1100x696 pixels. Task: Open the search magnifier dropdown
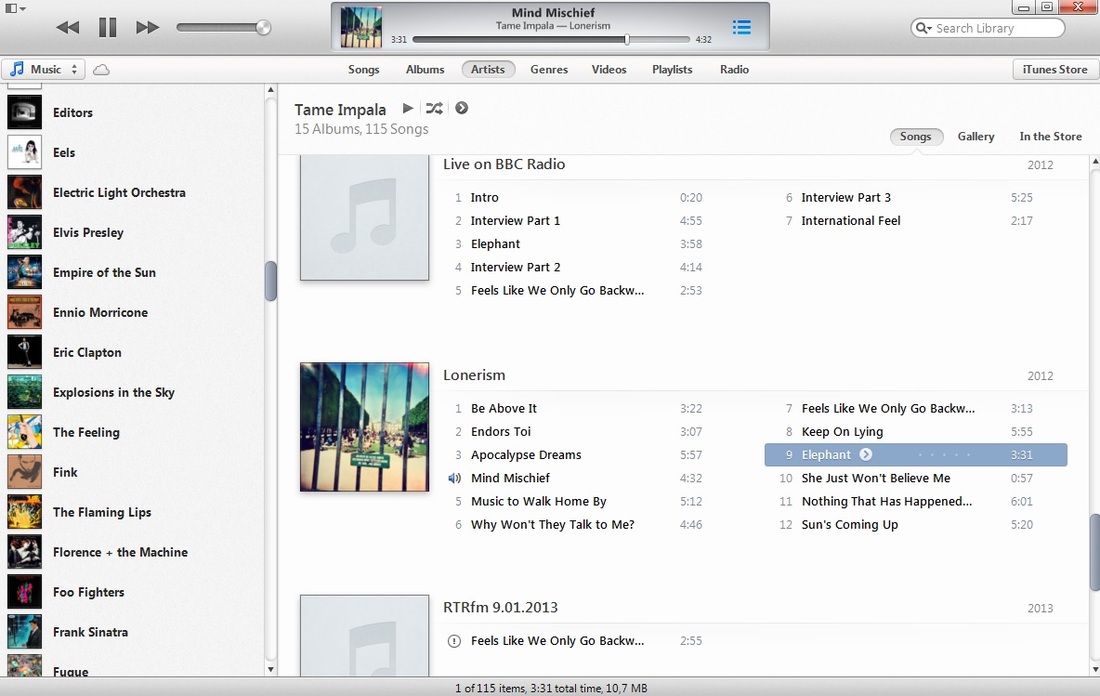[x=923, y=28]
